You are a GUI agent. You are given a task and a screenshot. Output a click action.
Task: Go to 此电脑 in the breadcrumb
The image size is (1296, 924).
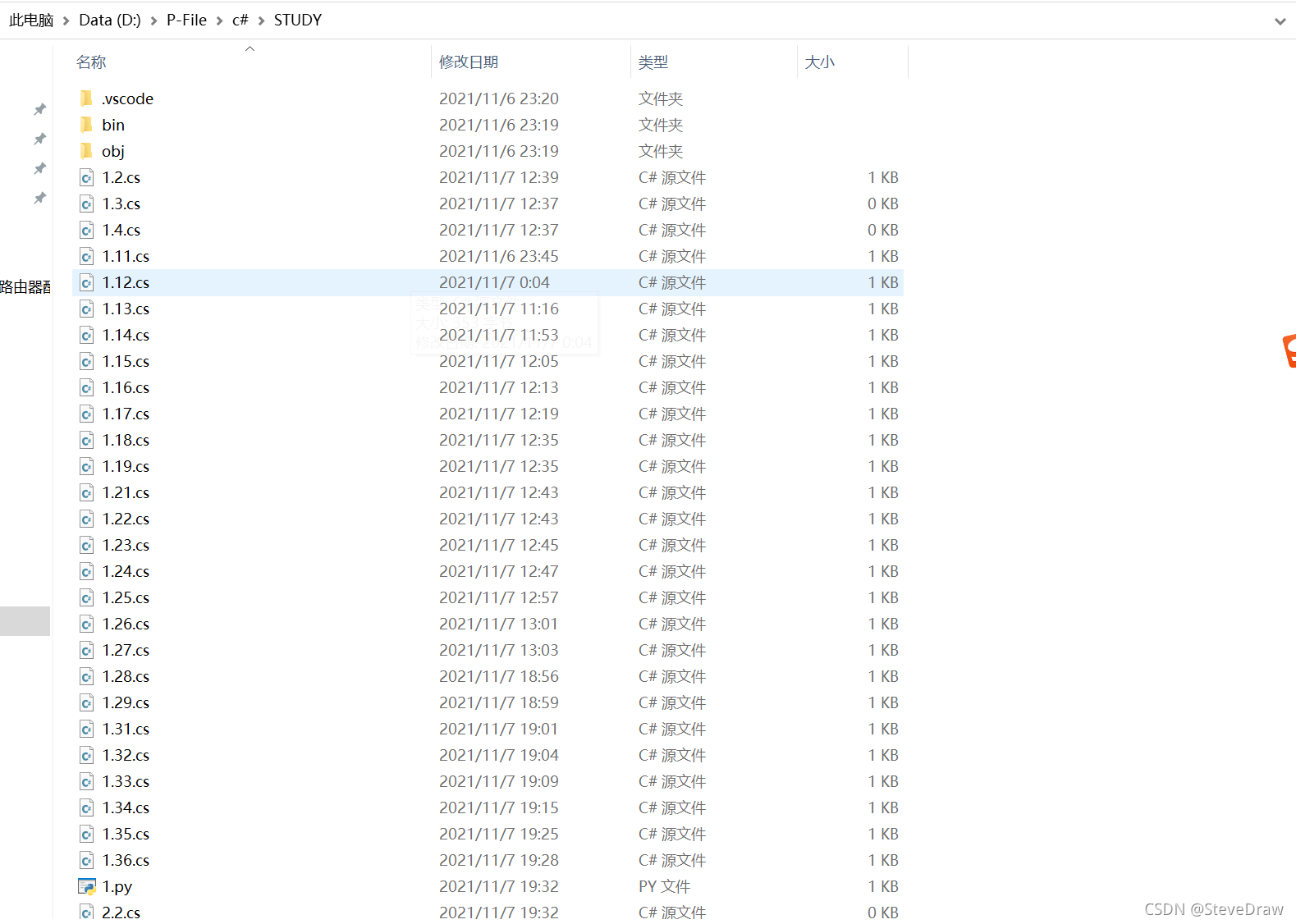[x=31, y=20]
